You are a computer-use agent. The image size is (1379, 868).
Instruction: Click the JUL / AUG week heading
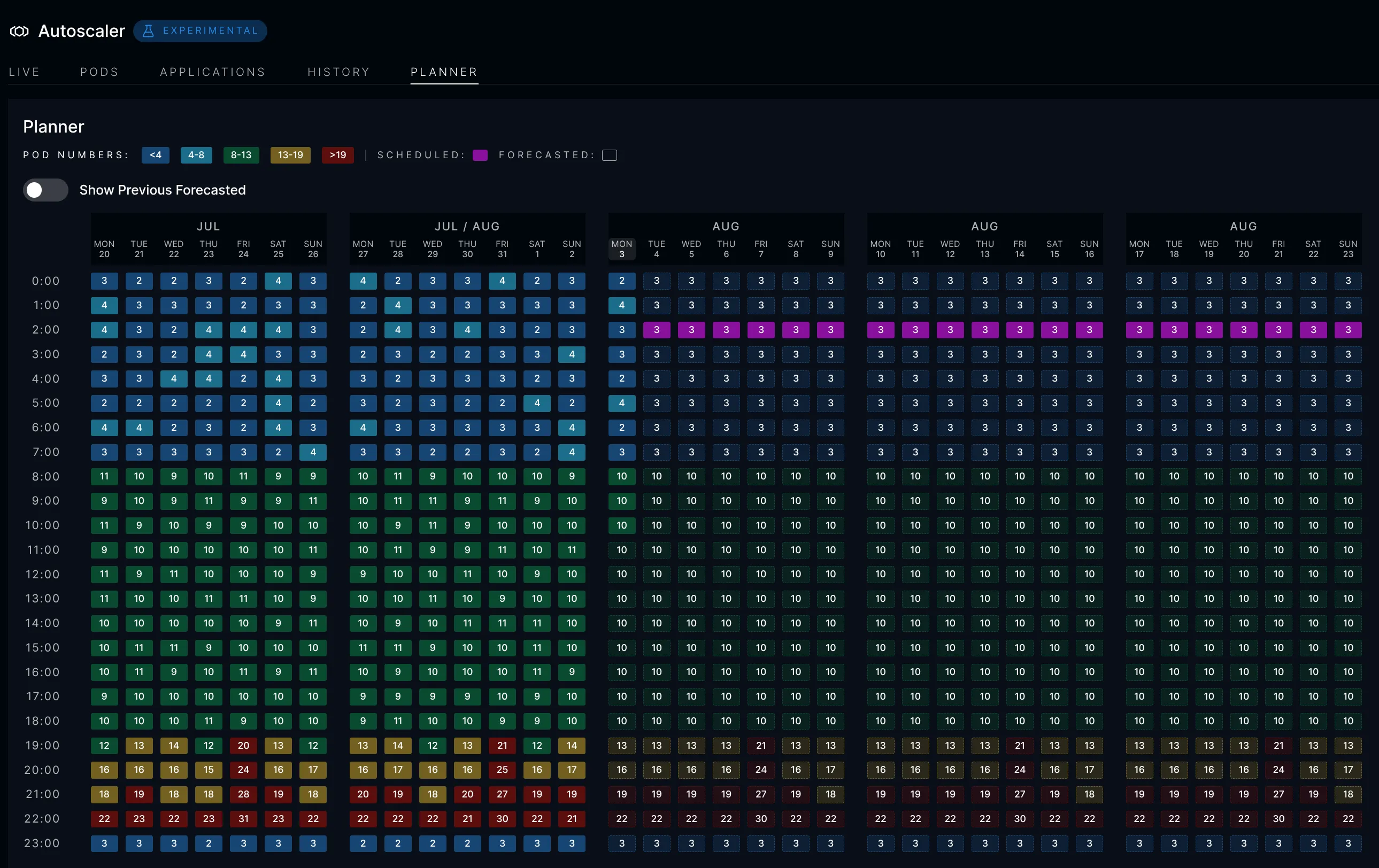[467, 226]
